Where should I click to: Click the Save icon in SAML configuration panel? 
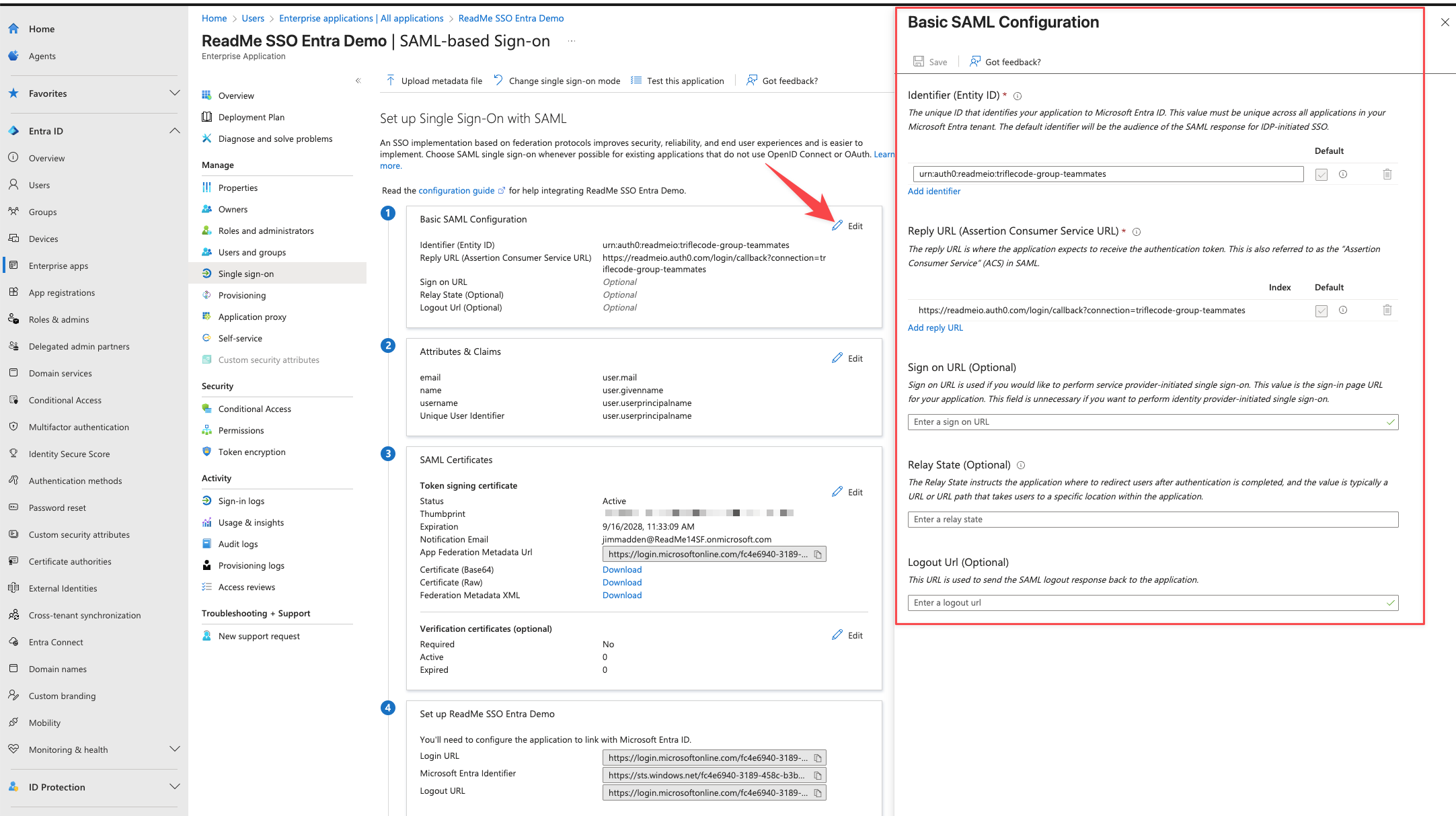918,61
